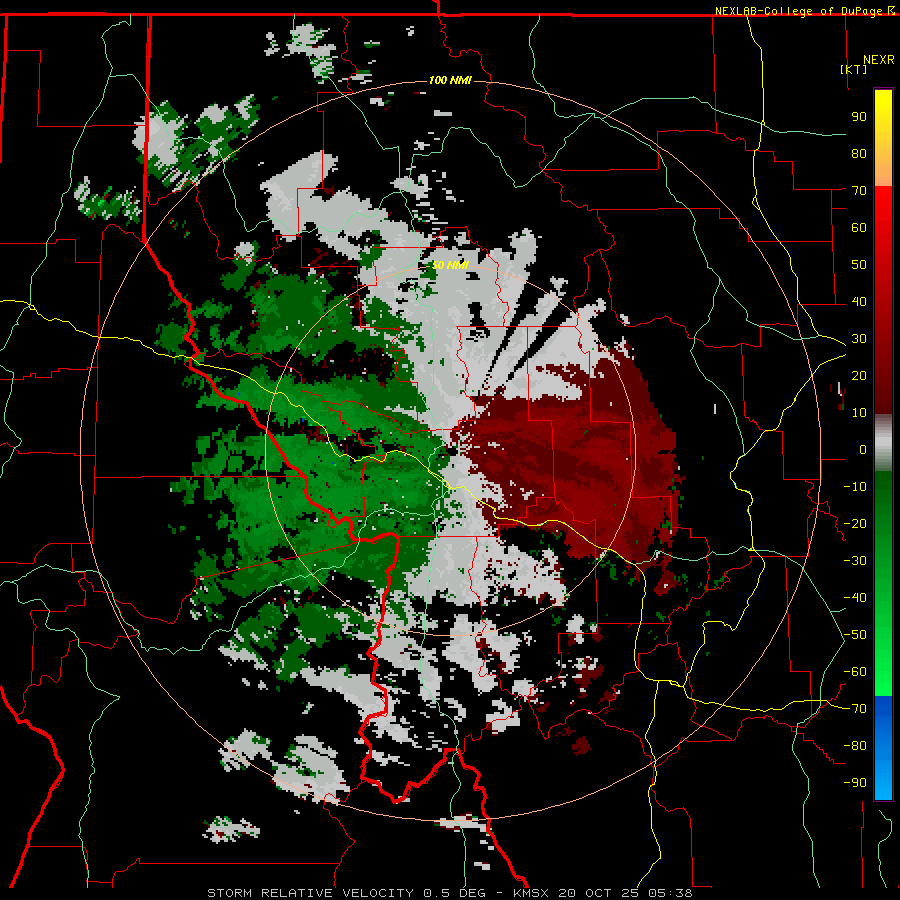The height and width of the screenshot is (900, 900).
Task: Click the -70 knot scale value
Action: pos(855,709)
